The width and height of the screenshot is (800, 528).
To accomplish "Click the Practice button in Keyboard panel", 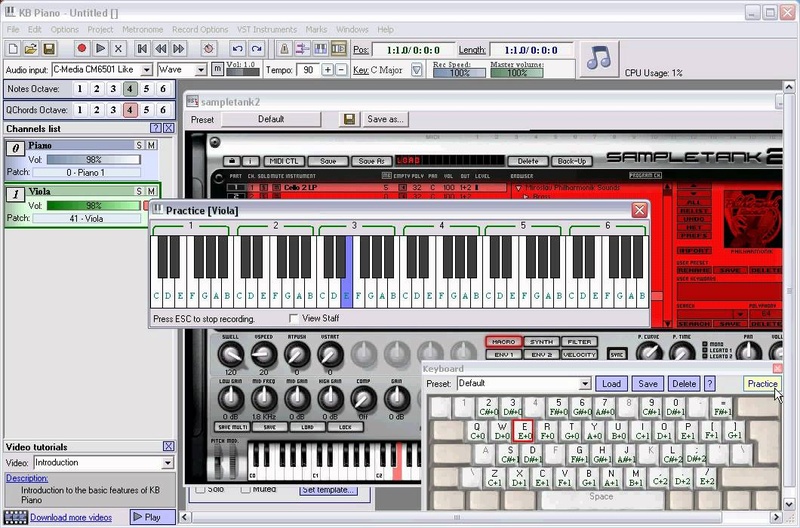I will click(762, 384).
